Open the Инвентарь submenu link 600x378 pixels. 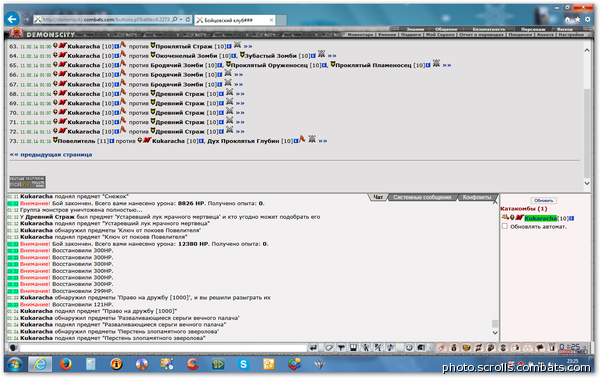point(360,34)
